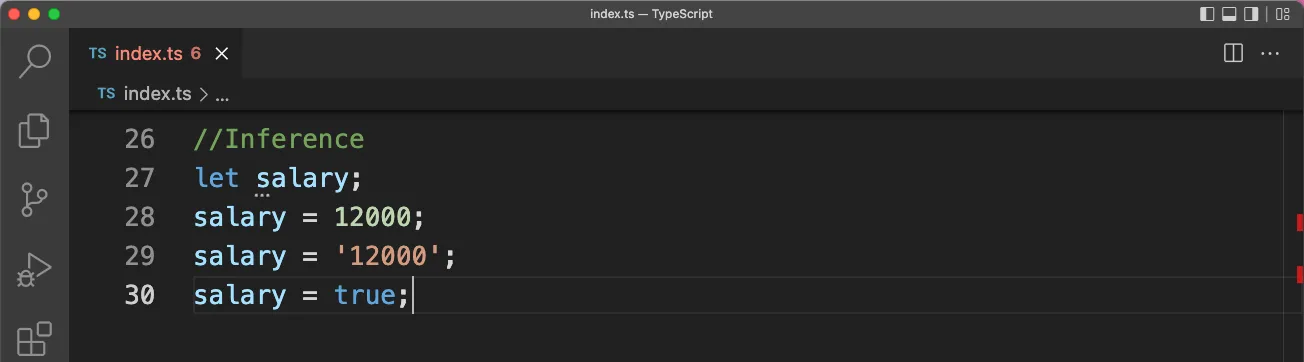Open the Customize Layout button

tap(1282, 14)
